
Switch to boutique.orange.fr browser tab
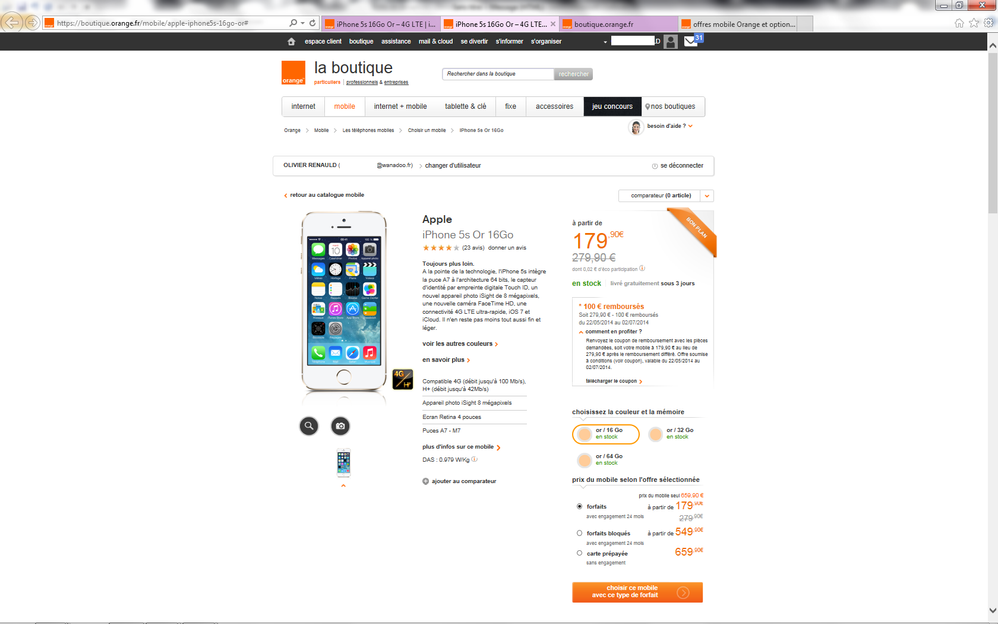(x=619, y=24)
